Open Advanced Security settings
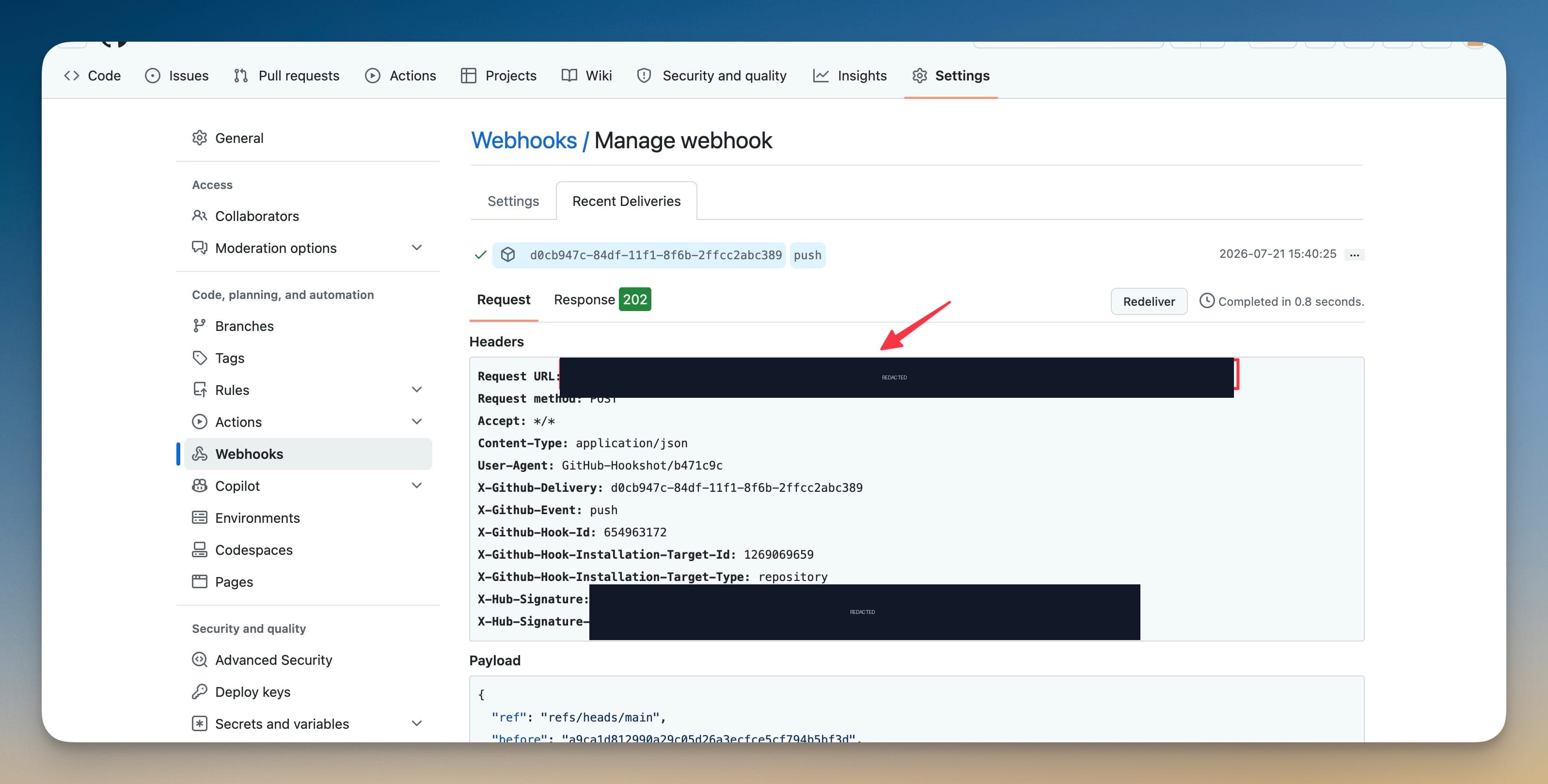This screenshot has width=1548, height=784. pos(308,659)
